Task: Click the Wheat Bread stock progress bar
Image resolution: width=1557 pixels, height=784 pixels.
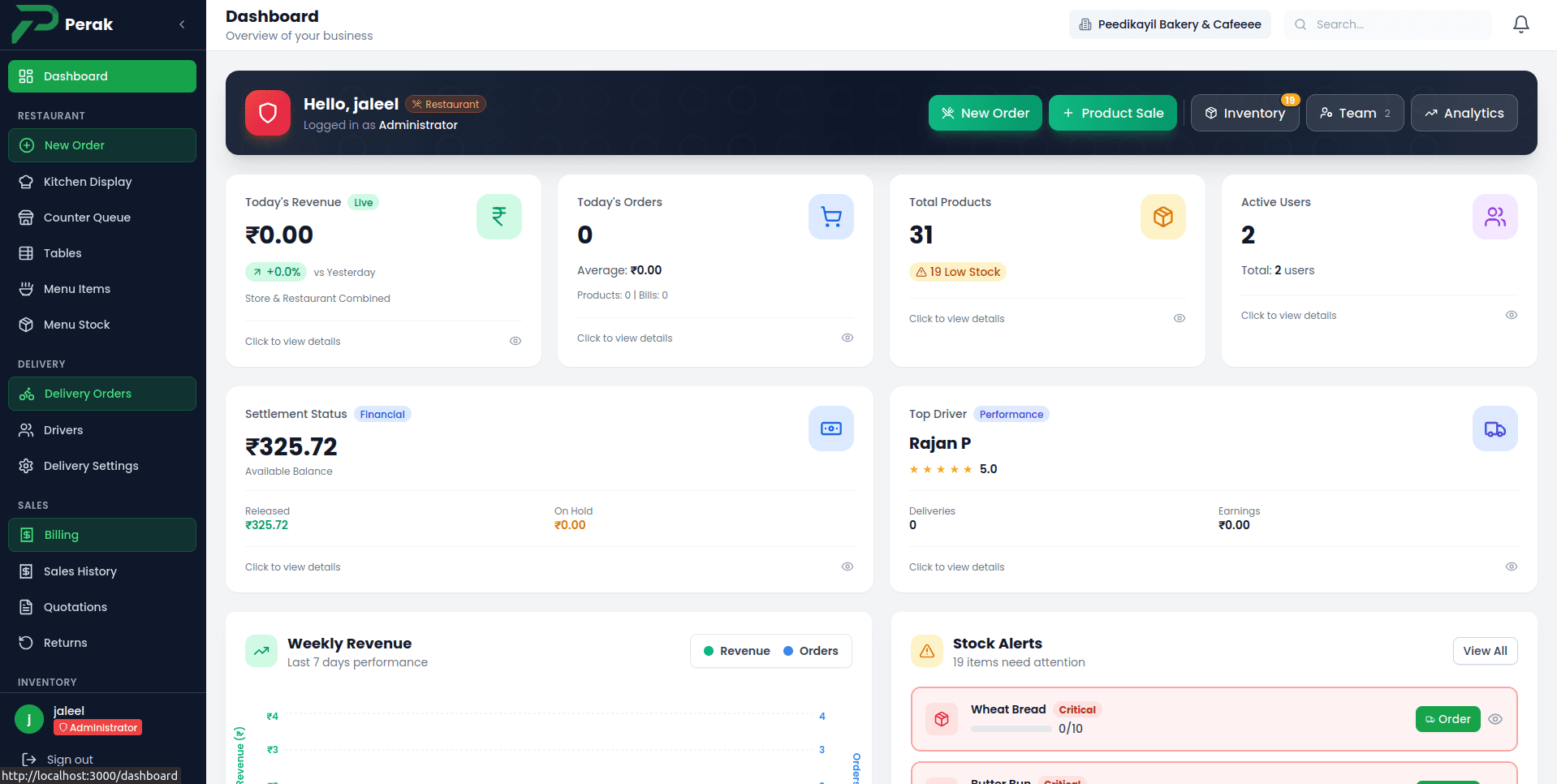Action: coord(1011,729)
